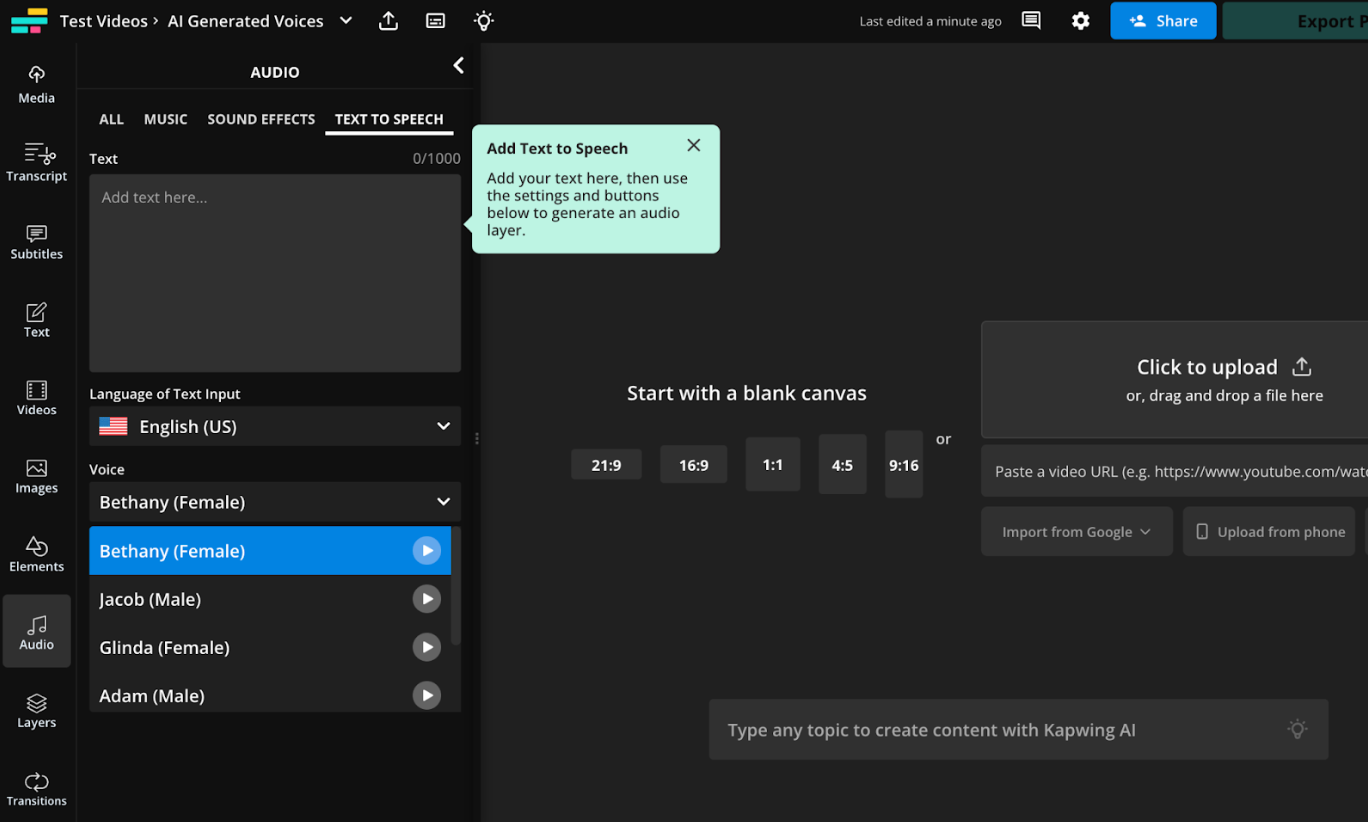The image size is (1368, 822).
Task: Click the Share button
Action: point(1163,20)
